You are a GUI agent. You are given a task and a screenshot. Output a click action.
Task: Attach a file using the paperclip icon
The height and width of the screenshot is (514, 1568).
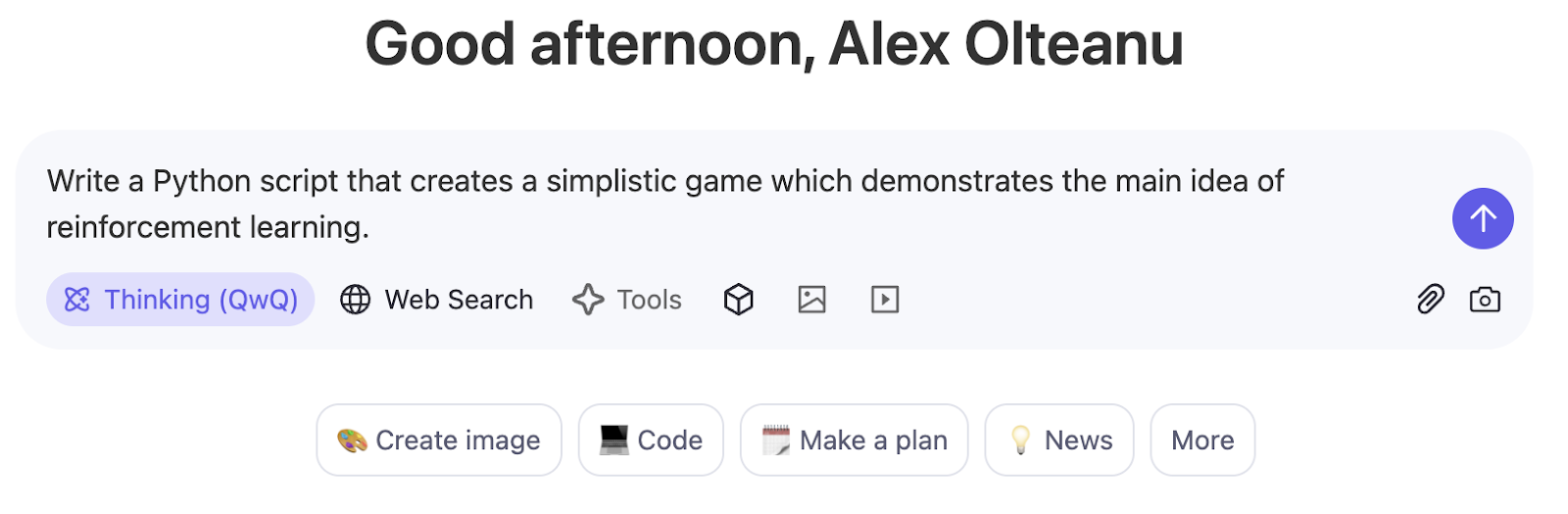pyautogui.click(x=1431, y=300)
